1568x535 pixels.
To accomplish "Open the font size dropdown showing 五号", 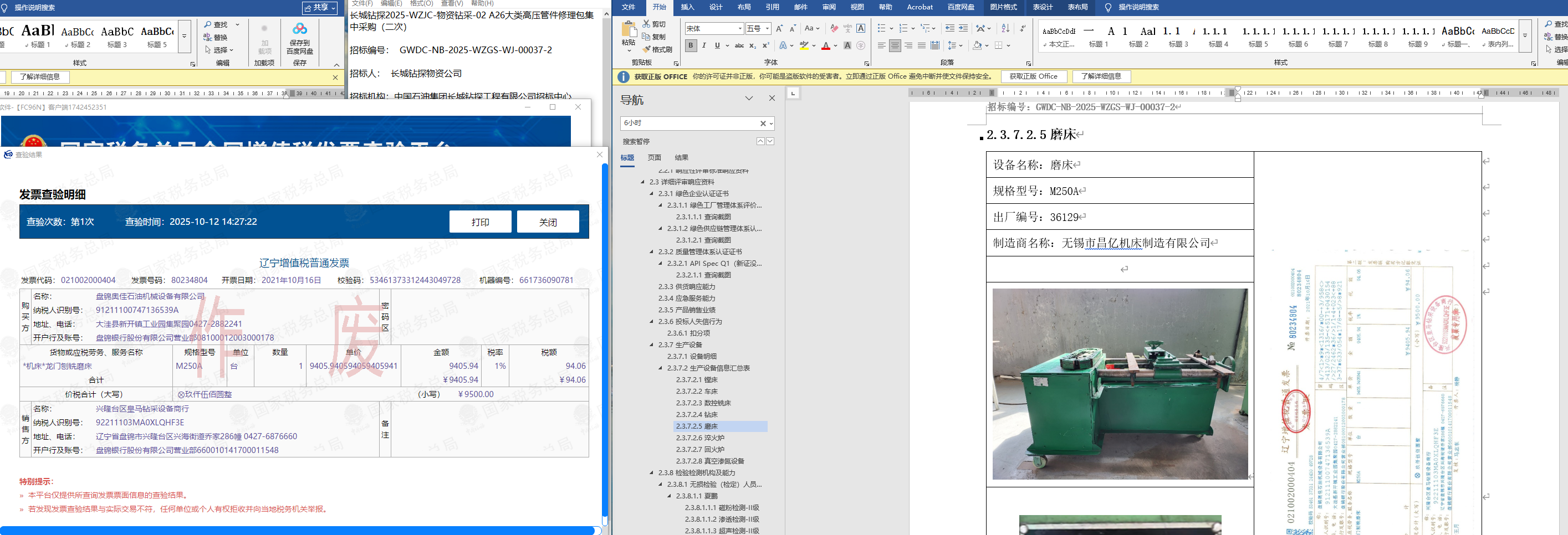I will tap(767, 29).
